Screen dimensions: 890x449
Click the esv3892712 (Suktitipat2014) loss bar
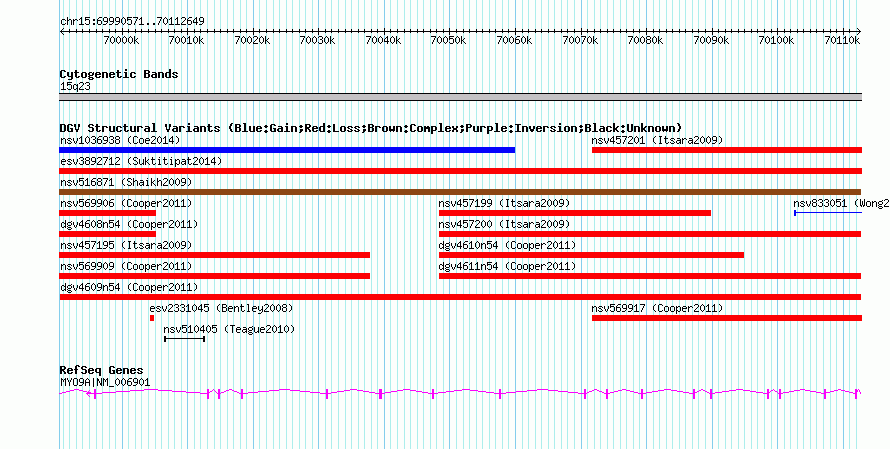click(x=460, y=171)
